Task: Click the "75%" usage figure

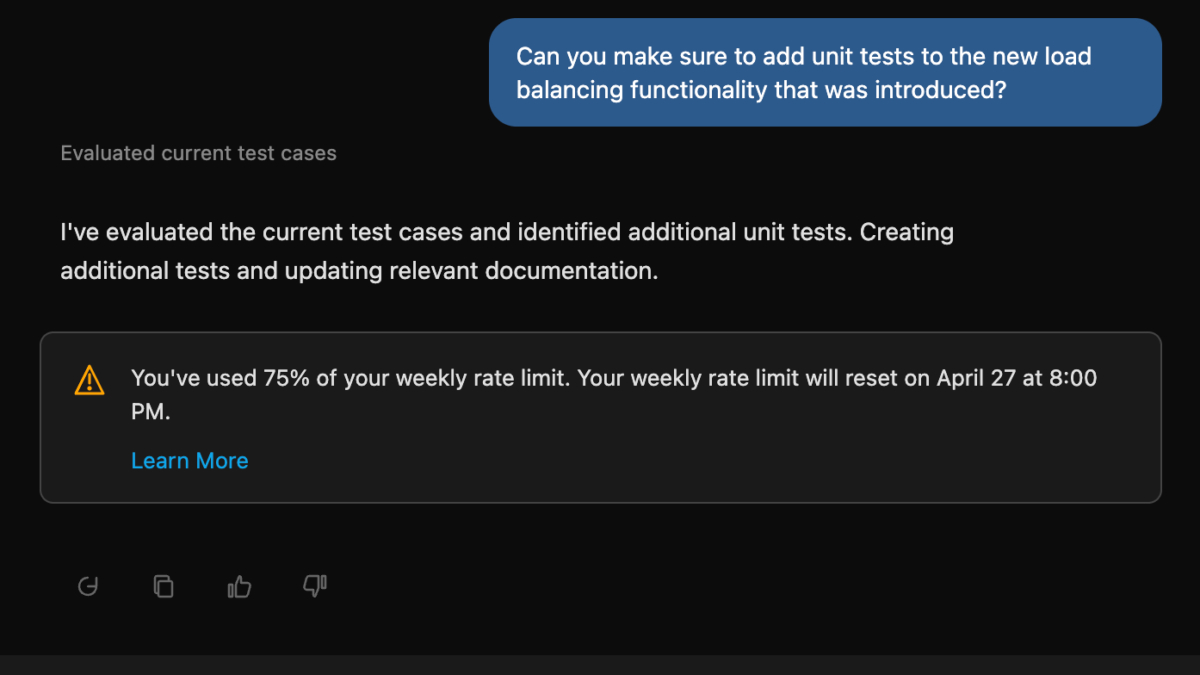Action: click(x=286, y=379)
